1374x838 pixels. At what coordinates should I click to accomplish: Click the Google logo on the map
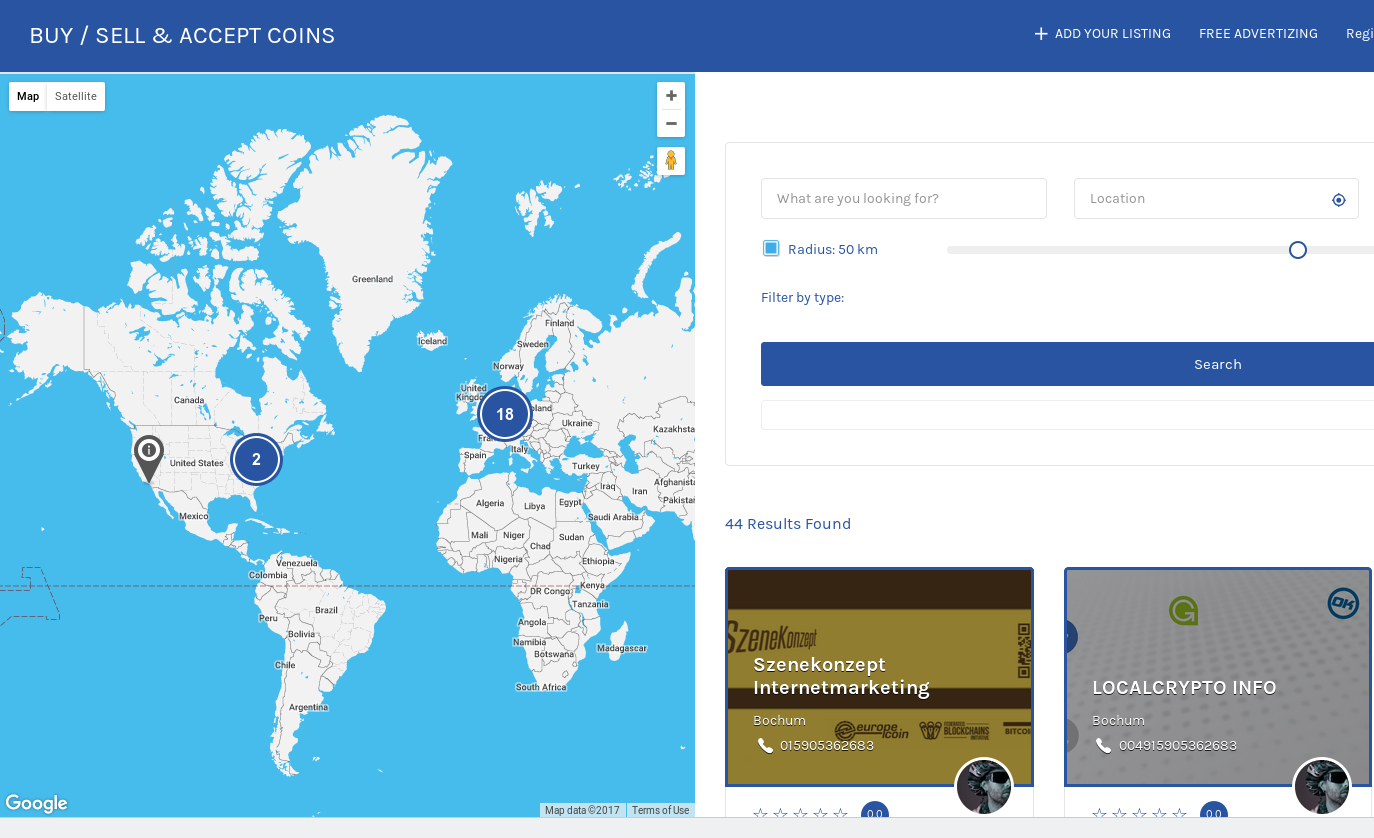coord(36,803)
